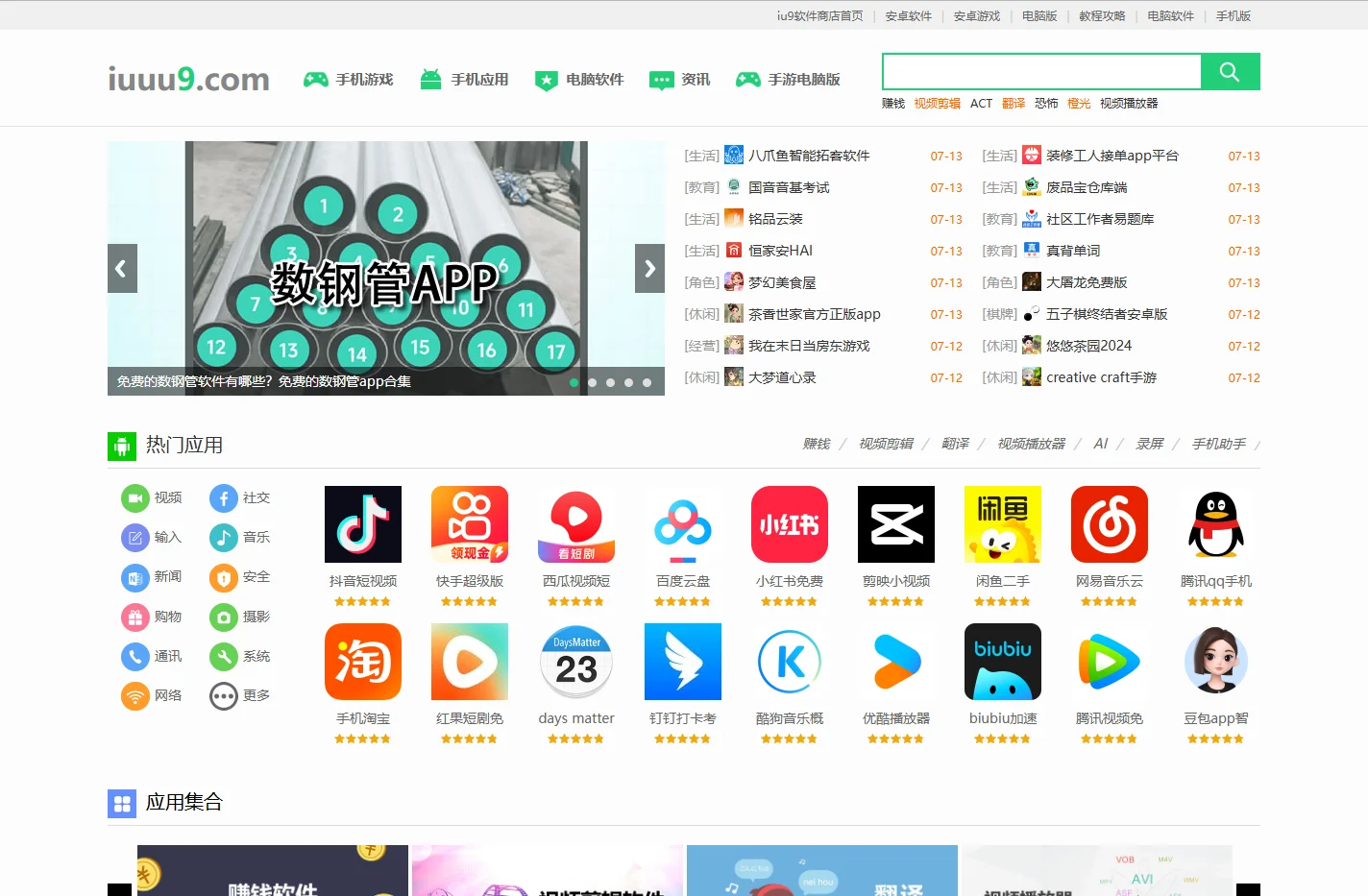Screen dimensions: 1368x896
Task: Open the 优酷播放器 app icon
Action: coord(896,662)
